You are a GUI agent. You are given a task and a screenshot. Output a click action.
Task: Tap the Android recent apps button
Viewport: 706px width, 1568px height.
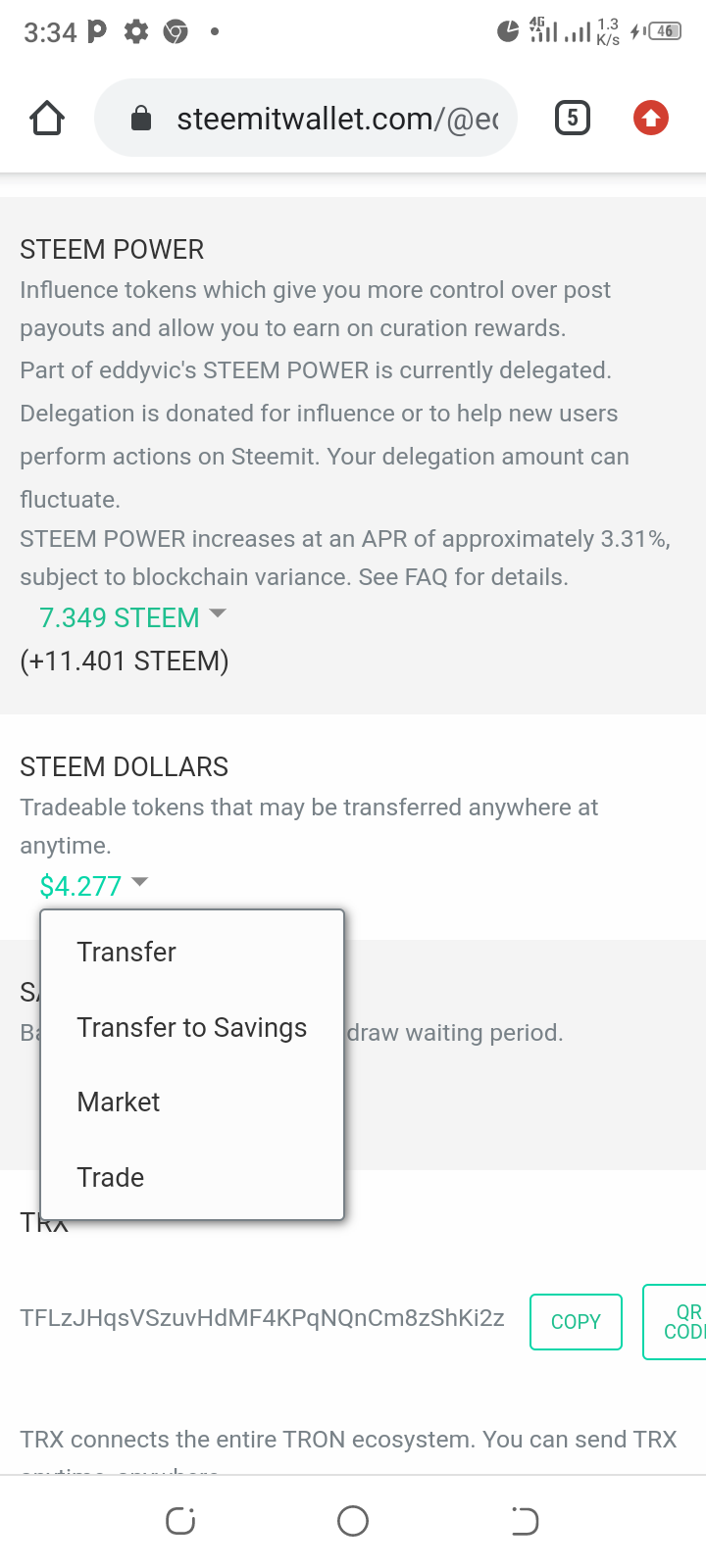pos(180,1521)
